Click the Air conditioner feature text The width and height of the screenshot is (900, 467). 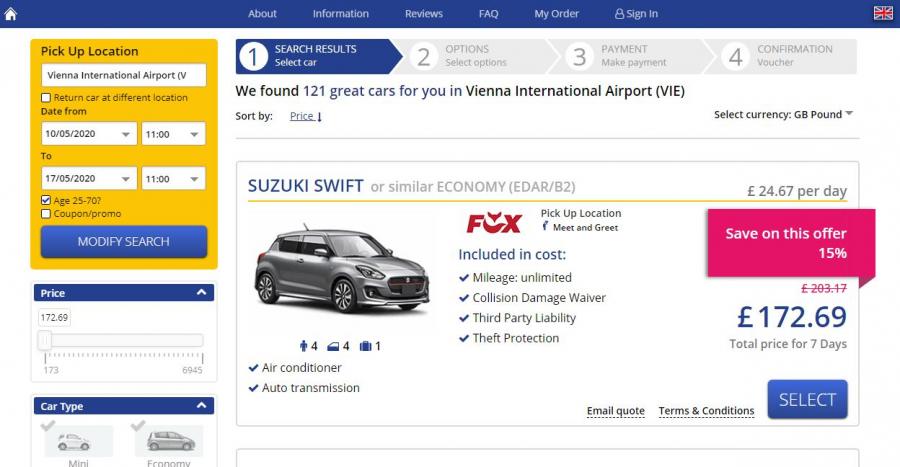(x=301, y=368)
